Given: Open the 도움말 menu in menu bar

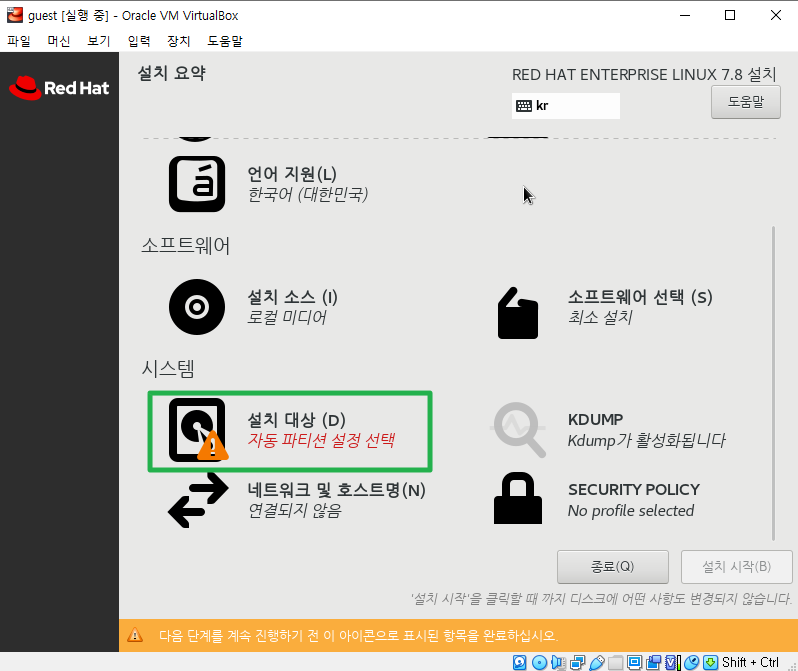Looking at the screenshot, I should (225, 41).
